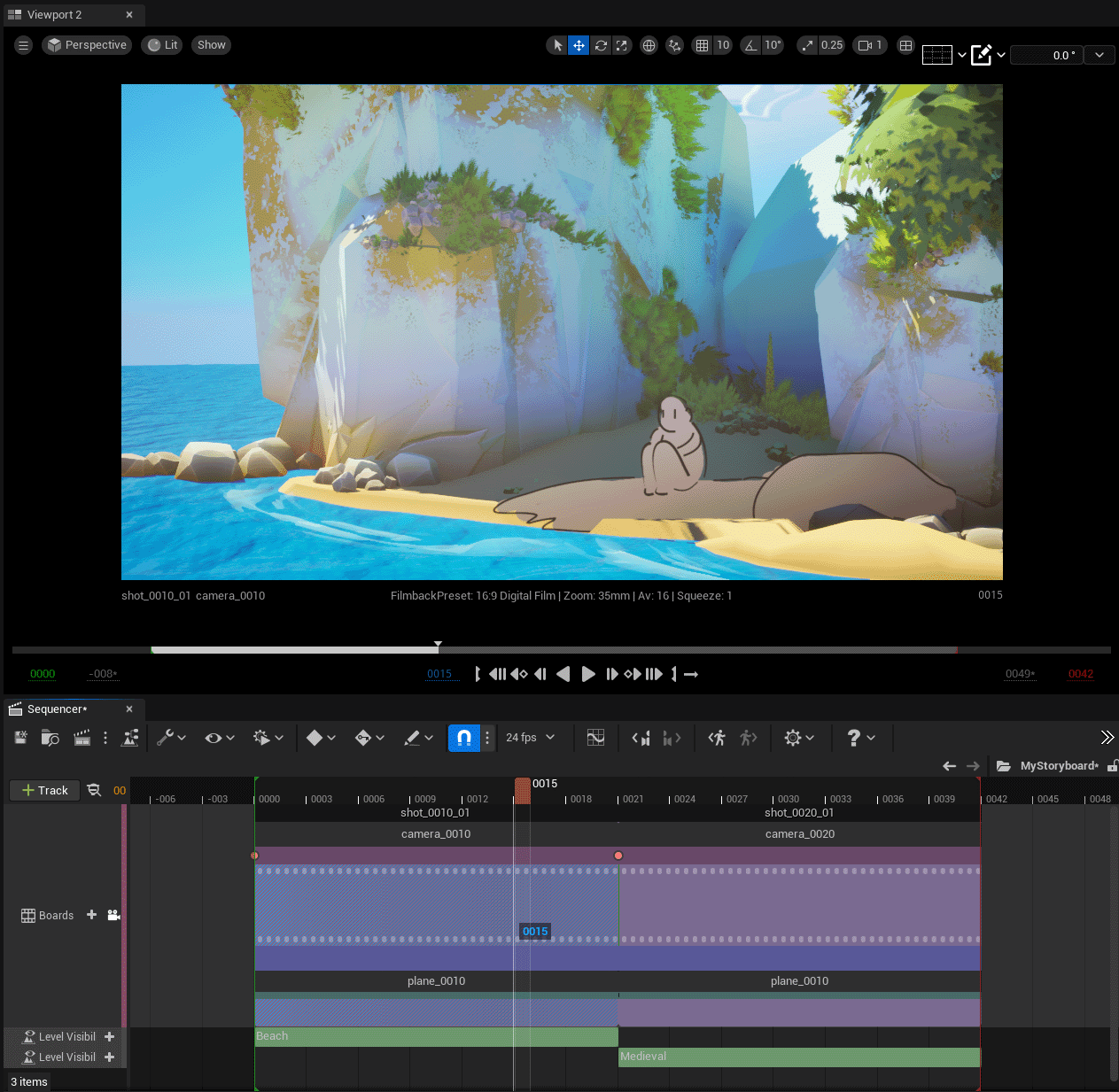Click the Curve Editor icon in Sequencer toolbar
This screenshot has width=1119, height=1092.
595,737
